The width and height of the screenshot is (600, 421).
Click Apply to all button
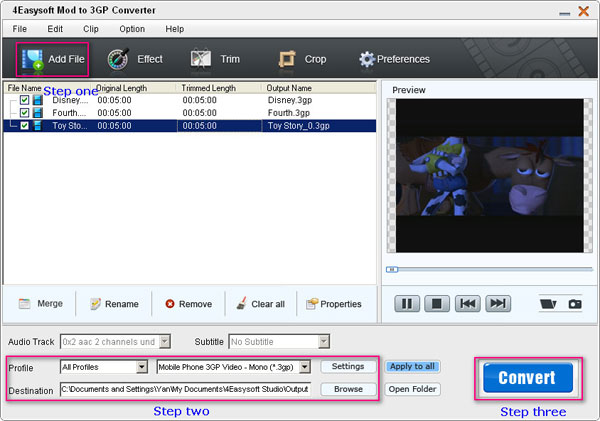(412, 367)
